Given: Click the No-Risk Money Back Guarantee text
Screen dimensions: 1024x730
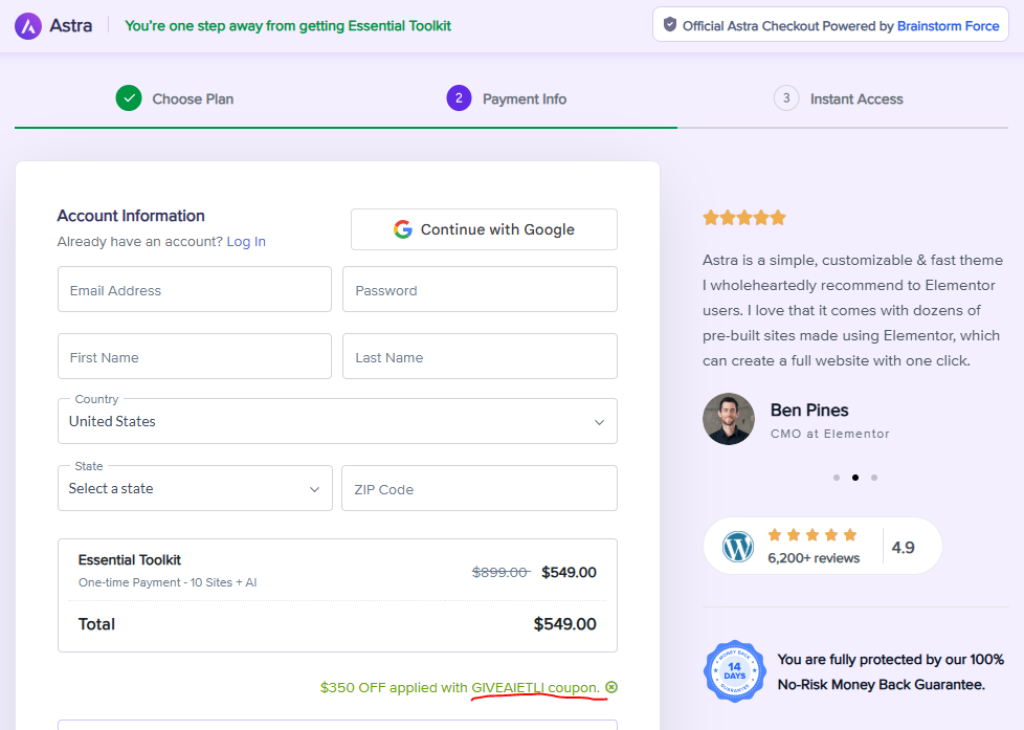Looking at the screenshot, I should [x=881, y=684].
